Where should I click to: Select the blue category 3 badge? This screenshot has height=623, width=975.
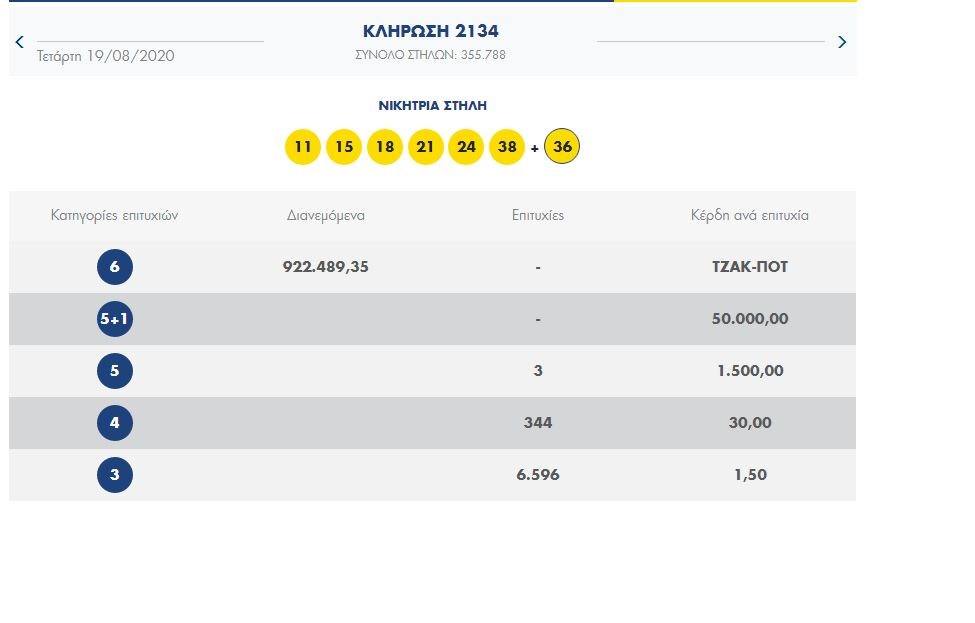(115, 475)
